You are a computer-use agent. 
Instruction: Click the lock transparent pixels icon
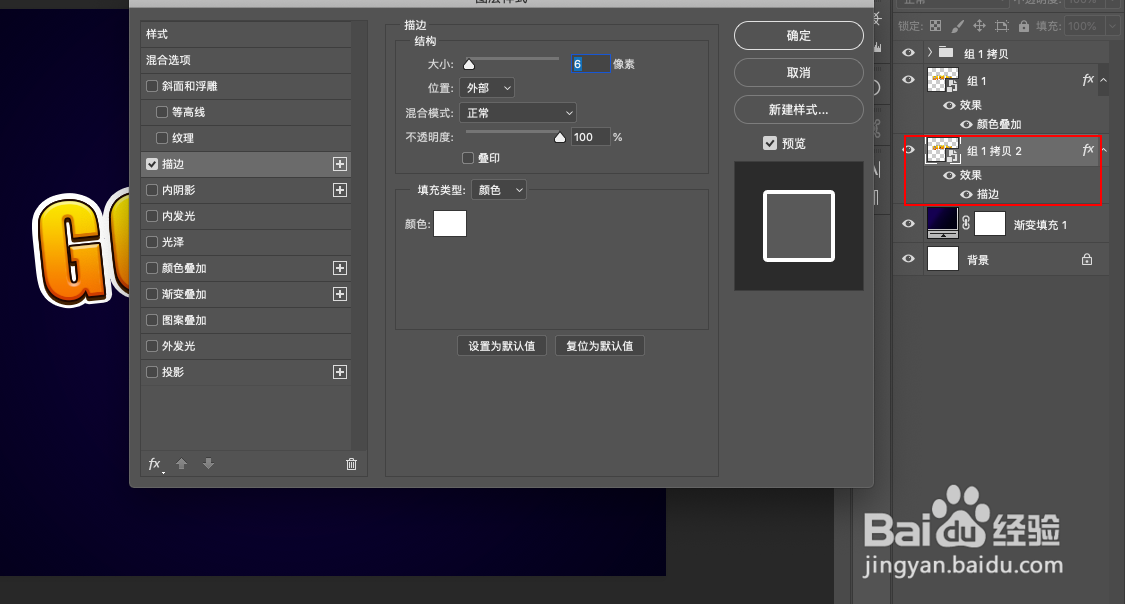point(936,26)
